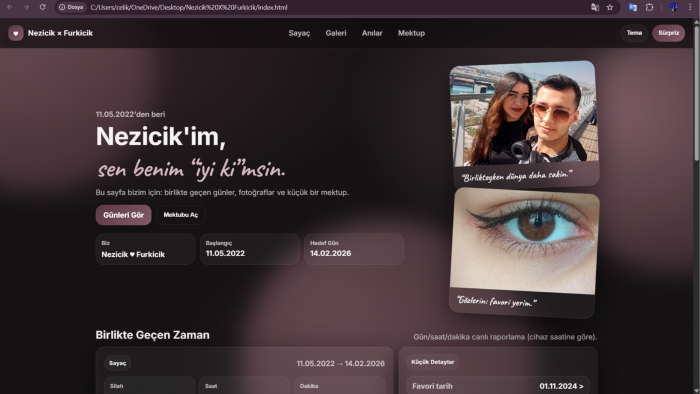The width and height of the screenshot is (700, 394).
Task: Click the Mektubu Aç button
Action: [180, 215]
